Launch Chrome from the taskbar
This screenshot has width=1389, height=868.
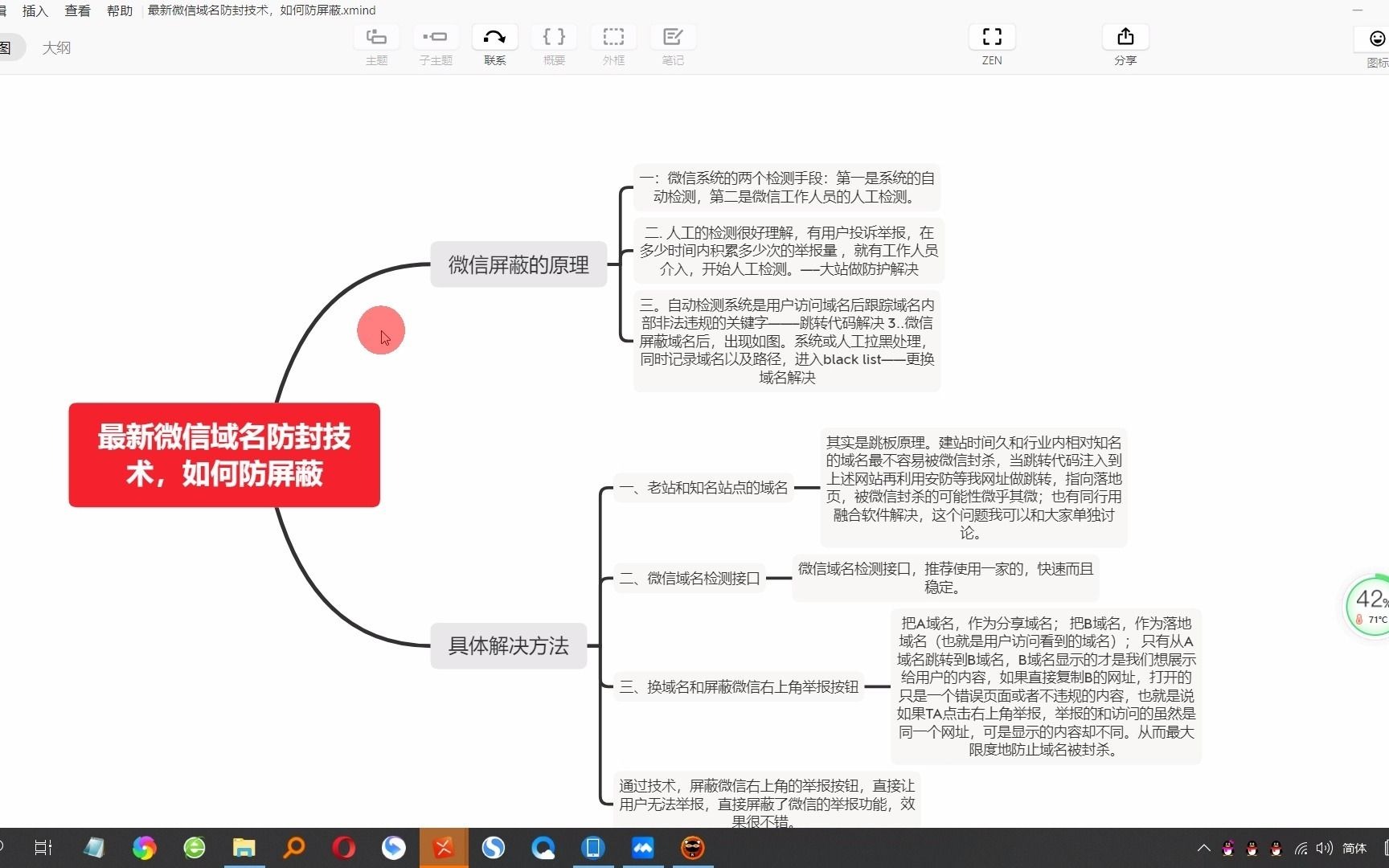144,848
